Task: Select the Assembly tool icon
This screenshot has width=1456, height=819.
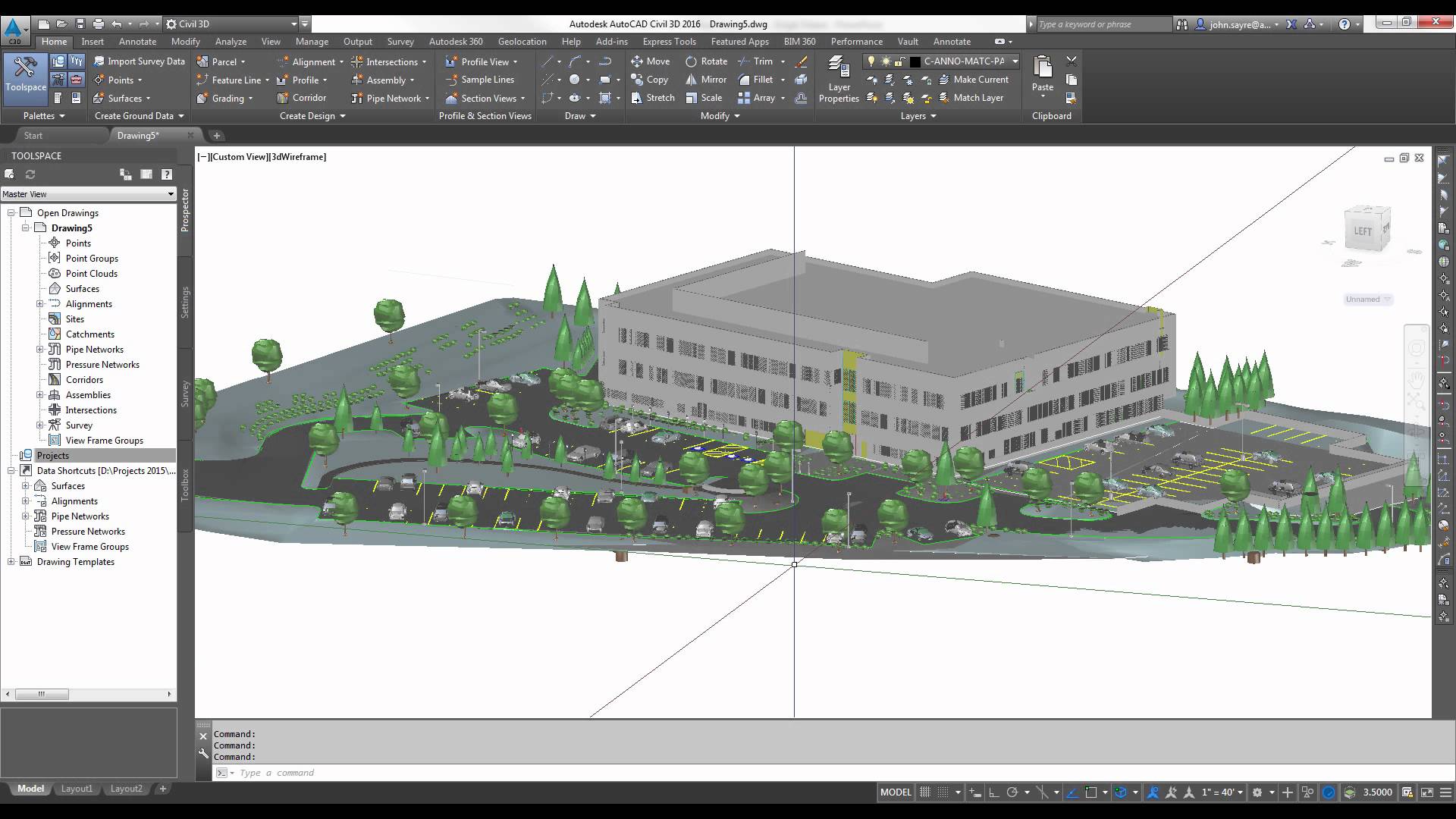Action: click(358, 79)
